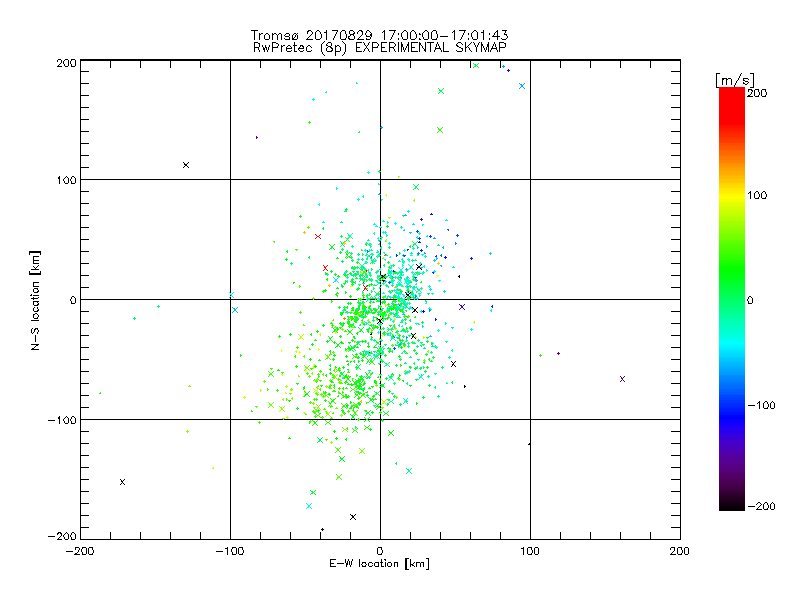Click N-S axis tick label '200'
Screen dimensions: 800x600
(x=66, y=63)
